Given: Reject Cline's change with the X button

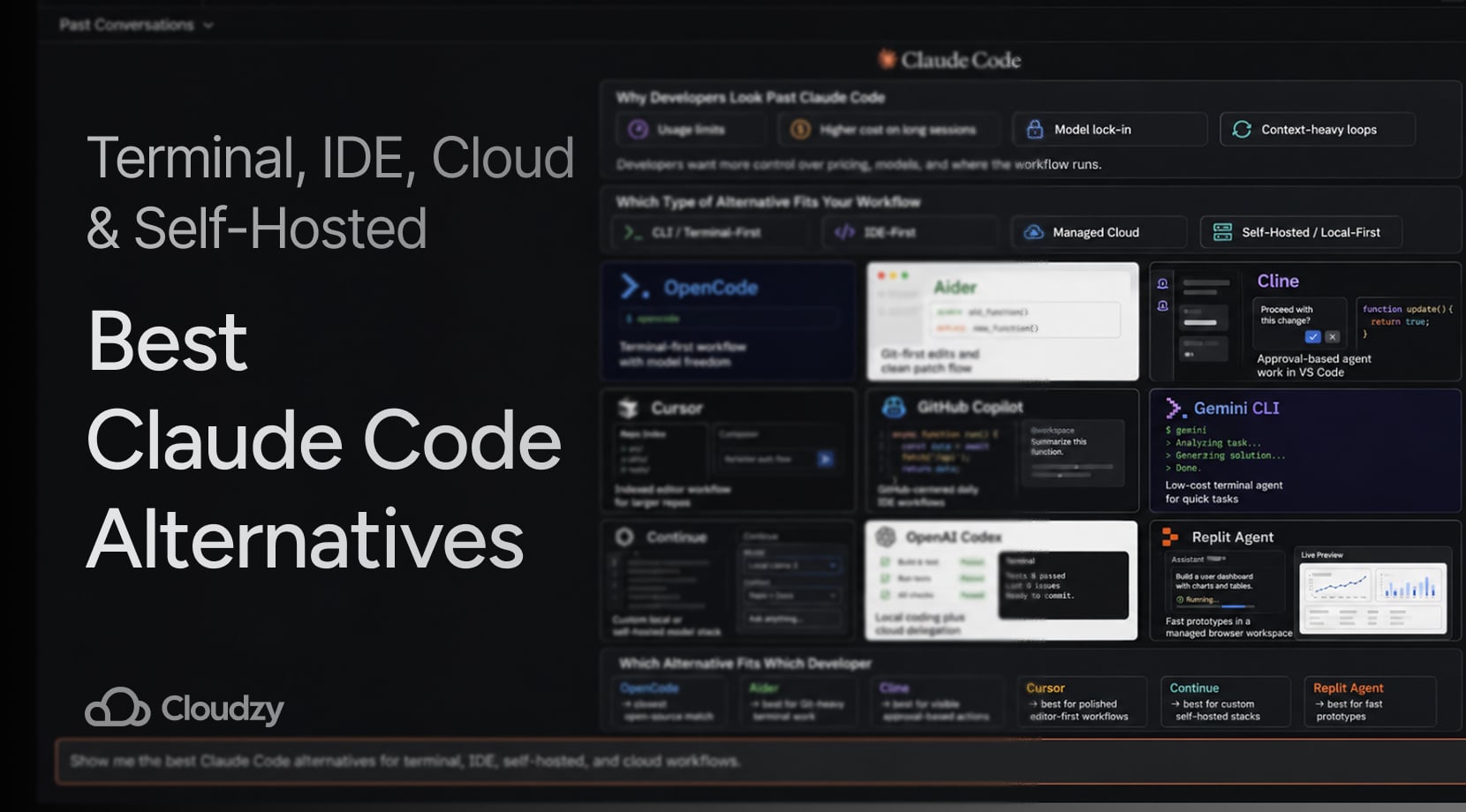Looking at the screenshot, I should (x=1333, y=336).
